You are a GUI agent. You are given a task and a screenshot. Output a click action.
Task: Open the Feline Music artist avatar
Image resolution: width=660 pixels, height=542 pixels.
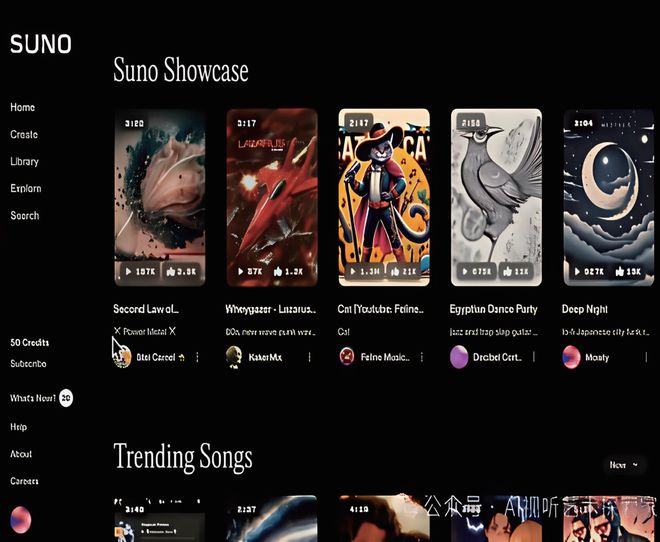[x=347, y=357]
